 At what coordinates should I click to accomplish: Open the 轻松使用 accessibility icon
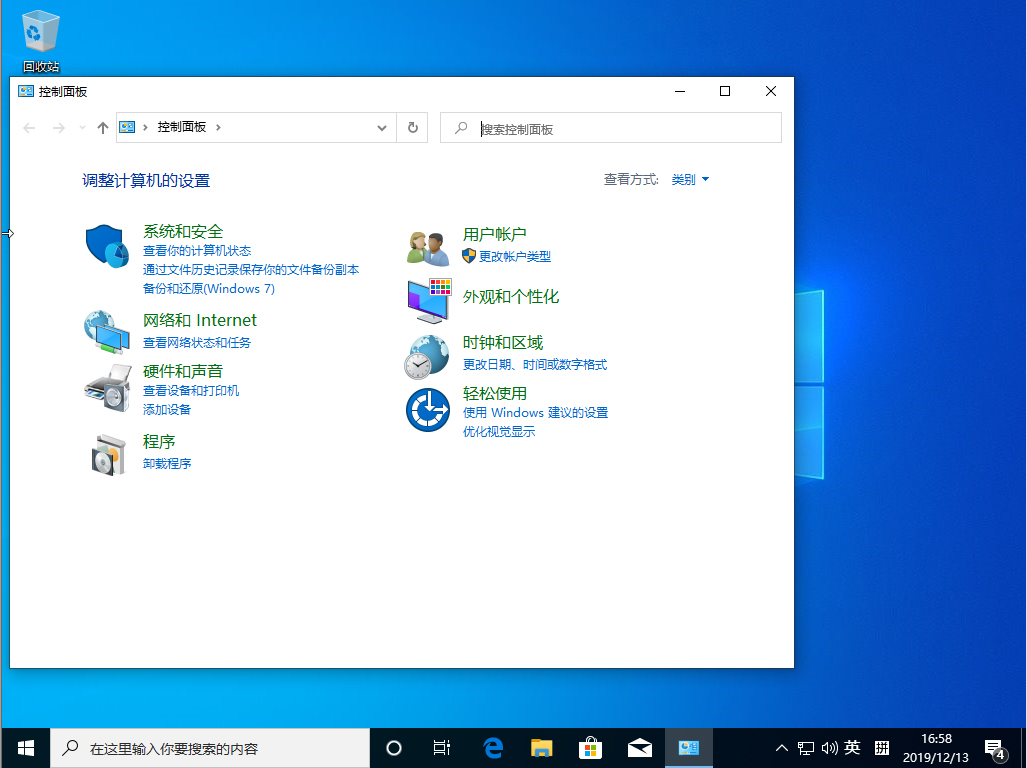click(428, 409)
